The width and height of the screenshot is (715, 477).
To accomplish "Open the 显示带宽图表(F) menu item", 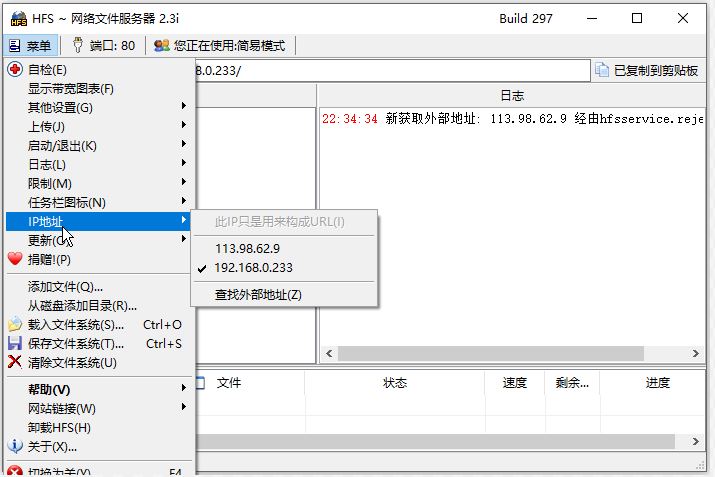I will 71,88.
